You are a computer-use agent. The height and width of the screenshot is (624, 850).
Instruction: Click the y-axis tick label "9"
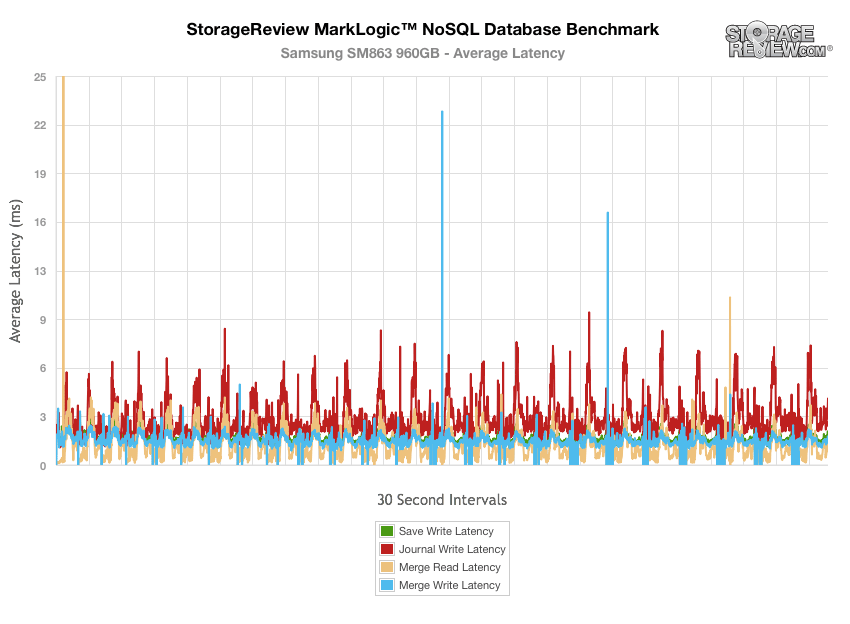tap(43, 320)
